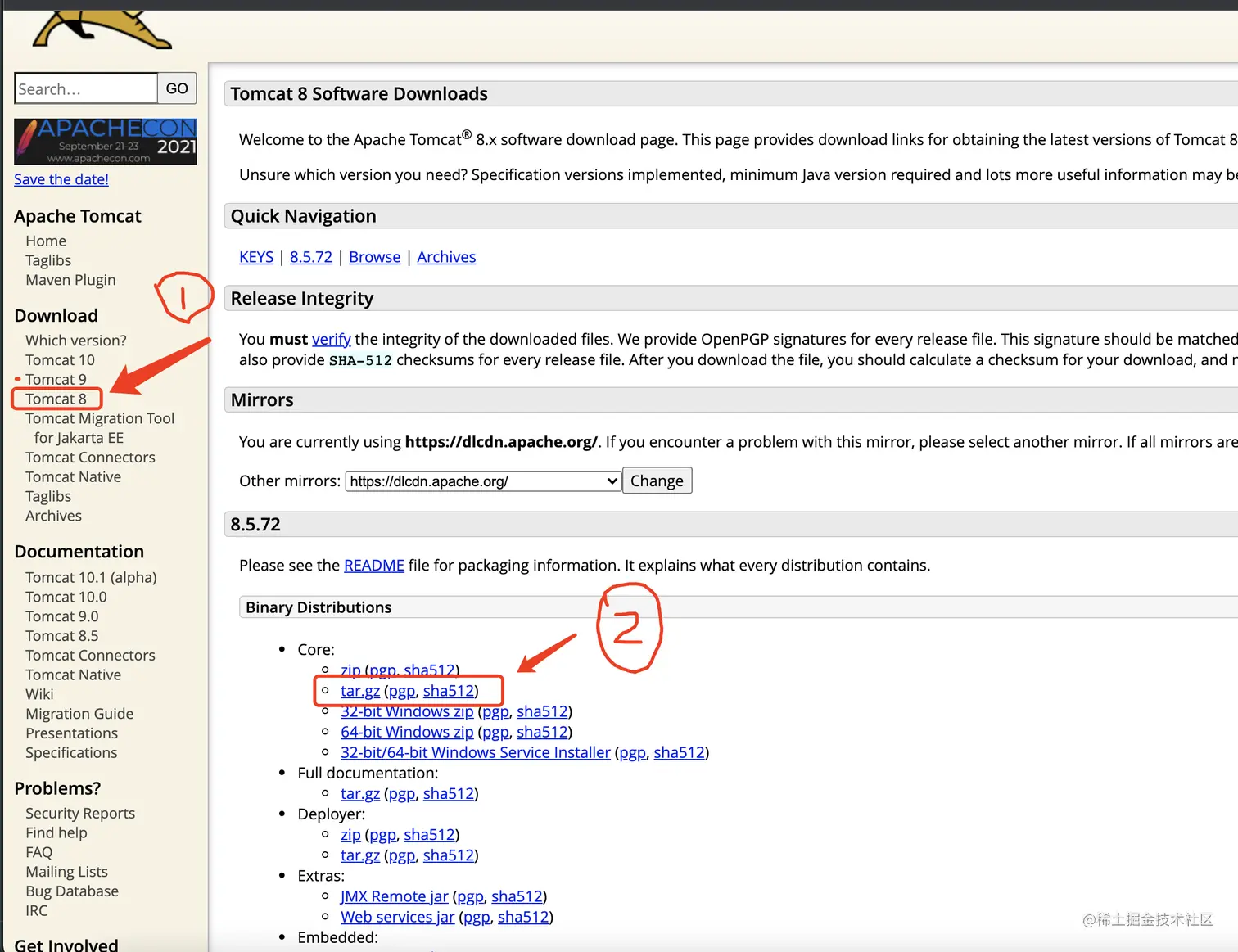The width and height of the screenshot is (1238, 952).
Task: Open sha512 for Deployer zip
Action: (x=429, y=834)
